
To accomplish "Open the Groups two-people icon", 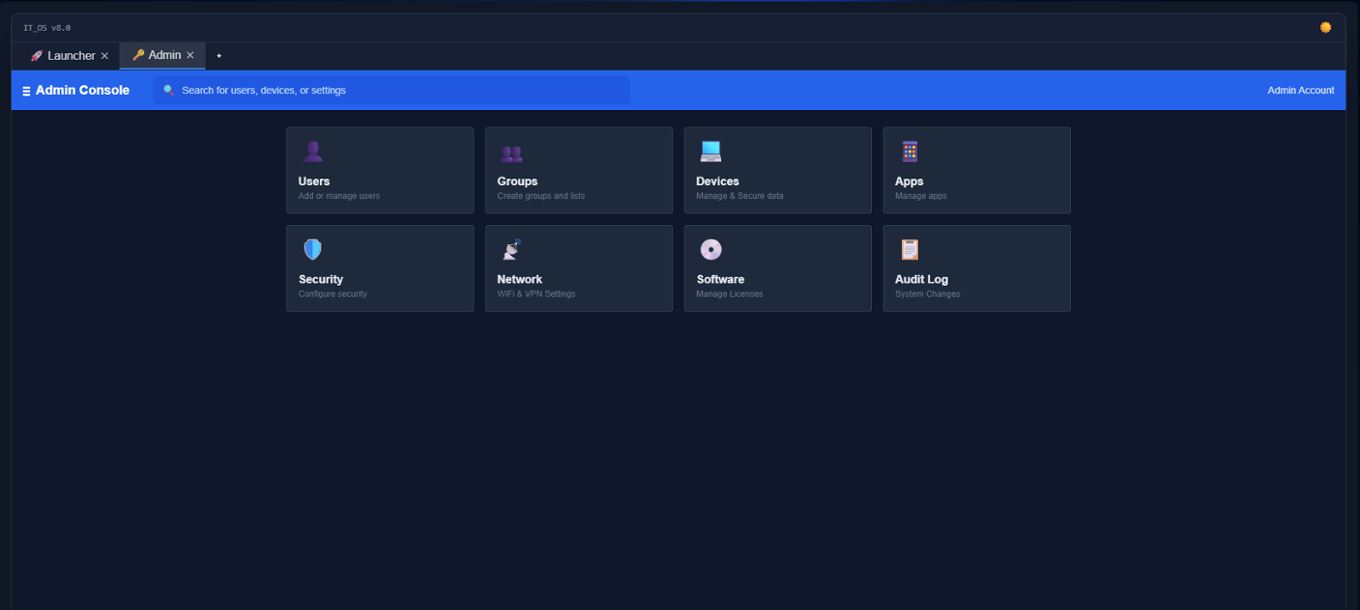I will click(x=511, y=152).
